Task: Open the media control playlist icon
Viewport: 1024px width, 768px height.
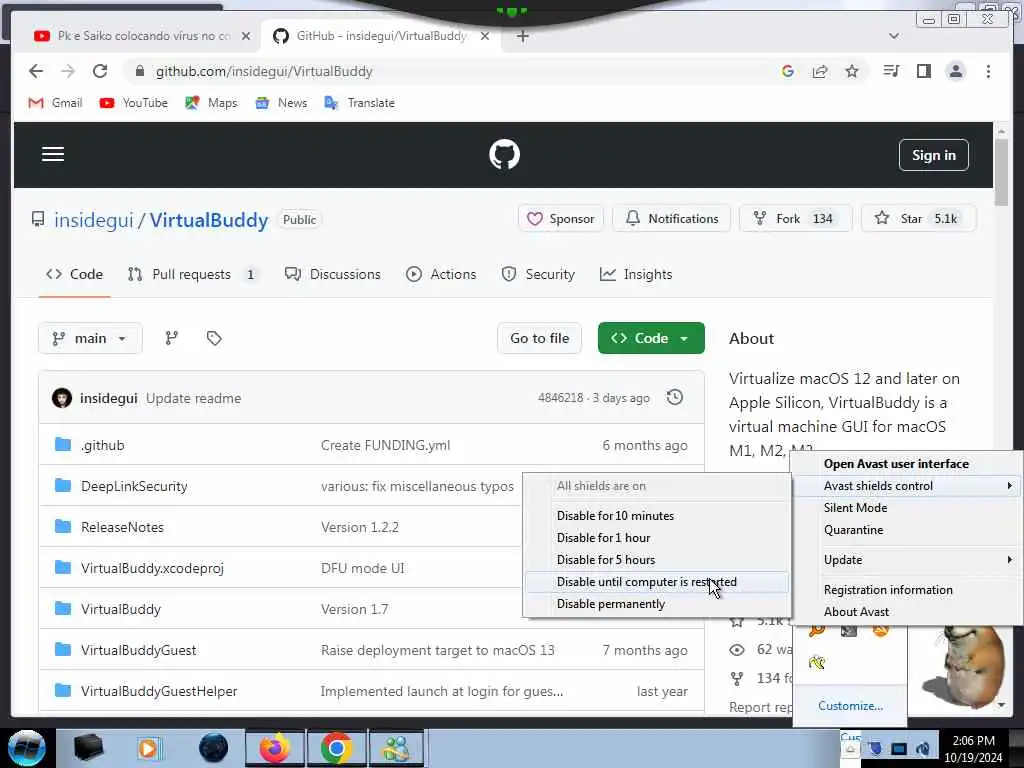Action: click(x=891, y=71)
